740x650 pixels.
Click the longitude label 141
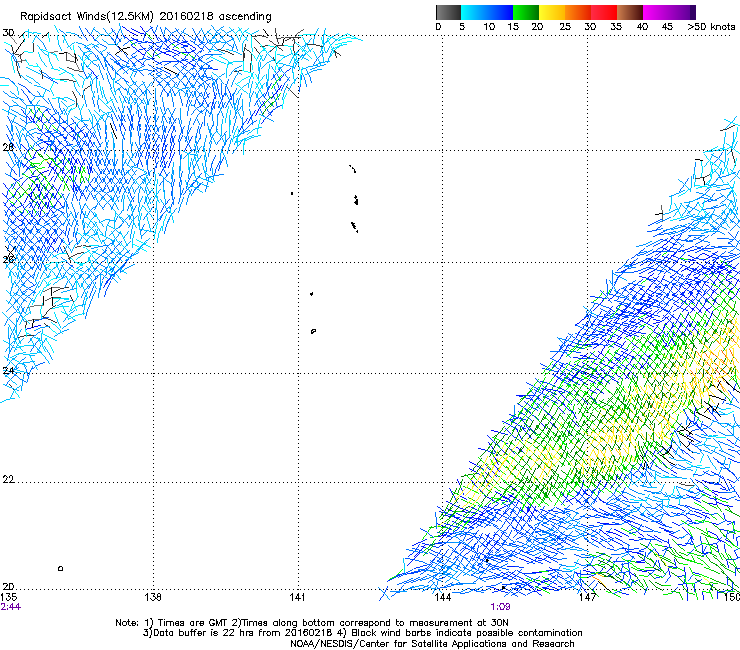[297, 597]
